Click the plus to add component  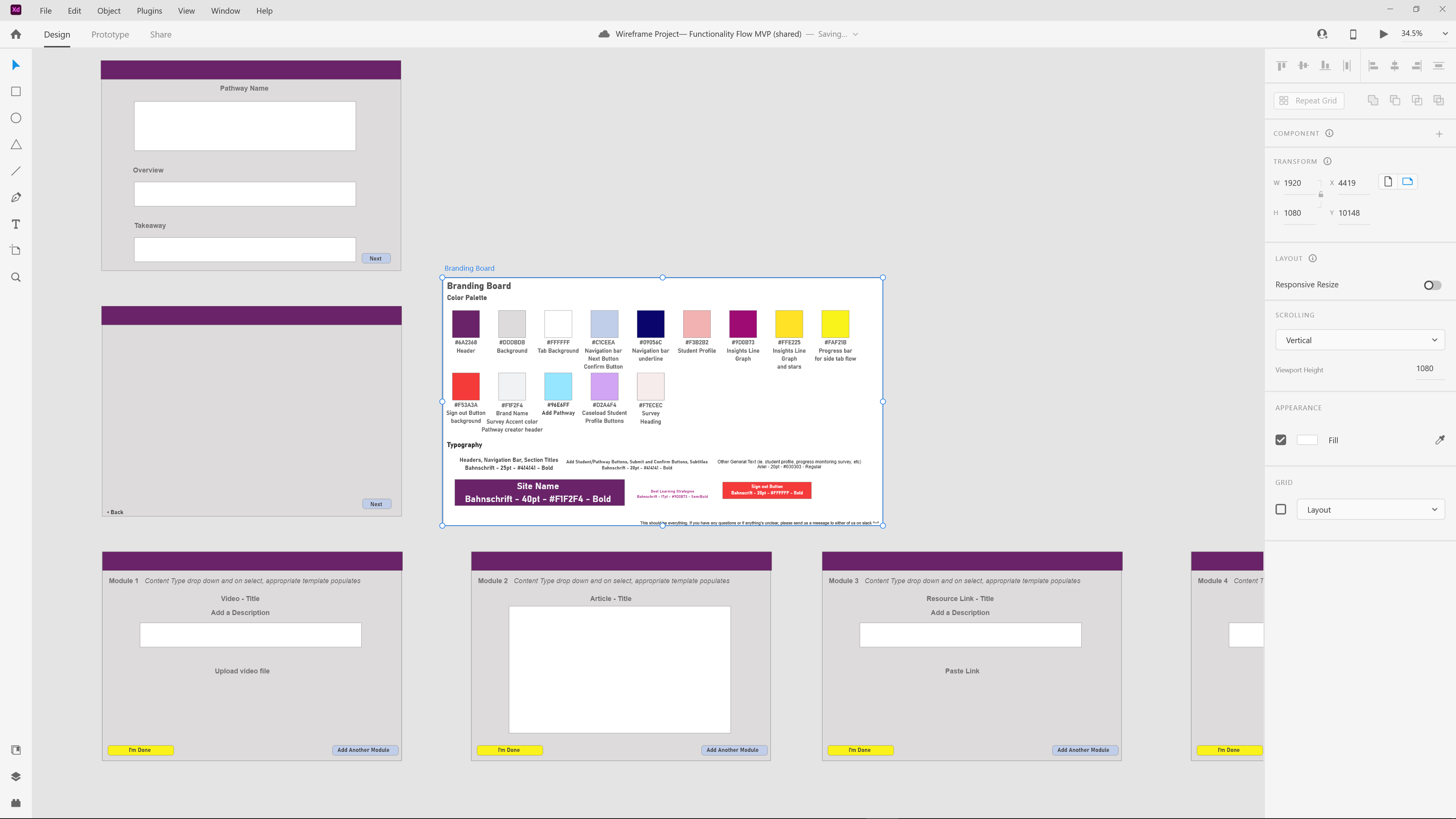click(x=1439, y=134)
